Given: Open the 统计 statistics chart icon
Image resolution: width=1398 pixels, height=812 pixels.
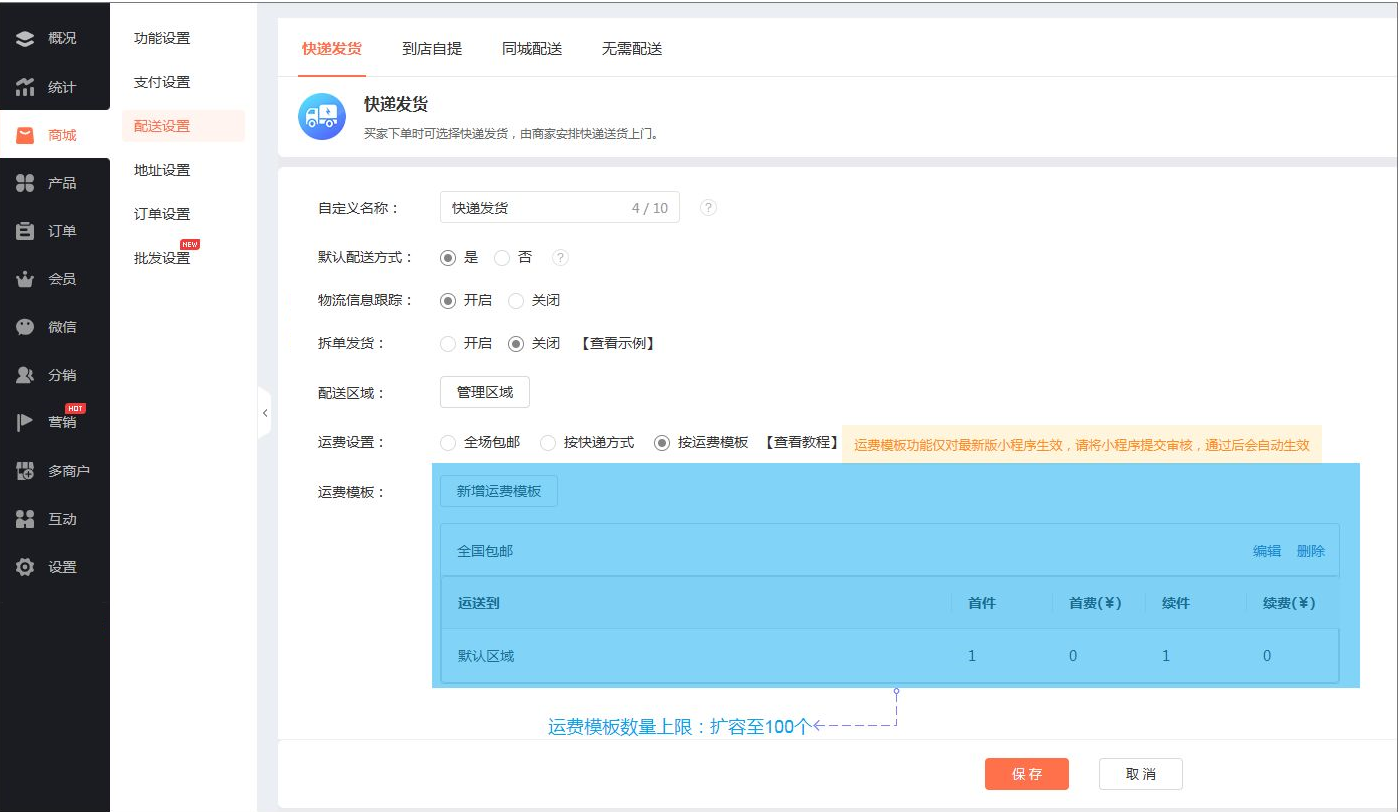Looking at the screenshot, I should pyautogui.click(x=25, y=87).
